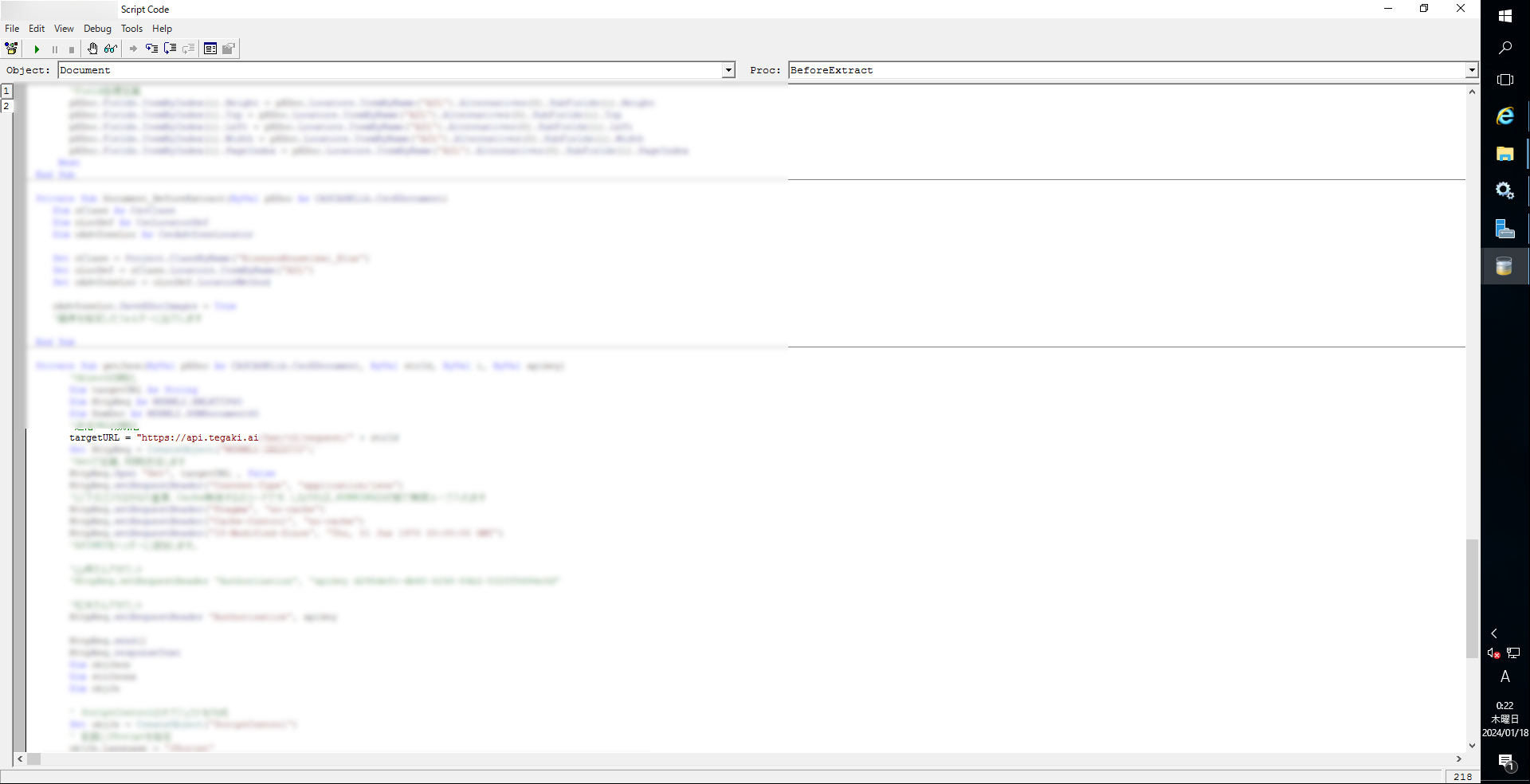Click the network tray icon
This screenshot has height=784, width=1530.
point(1514,653)
